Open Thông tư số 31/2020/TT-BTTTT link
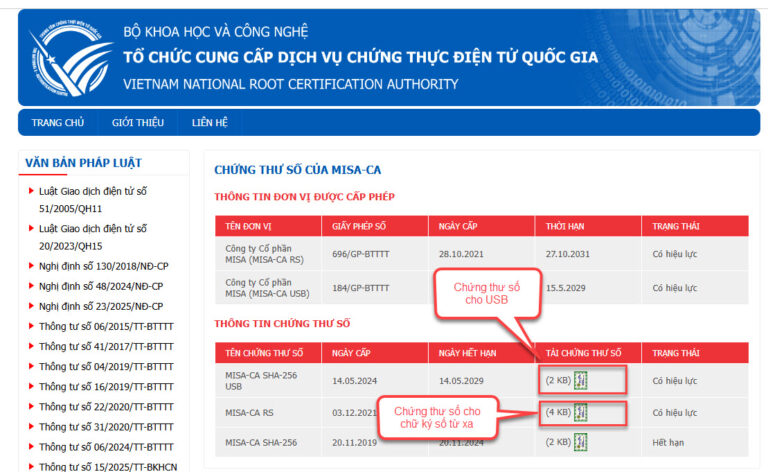The height and width of the screenshot is (472, 768). point(106,426)
